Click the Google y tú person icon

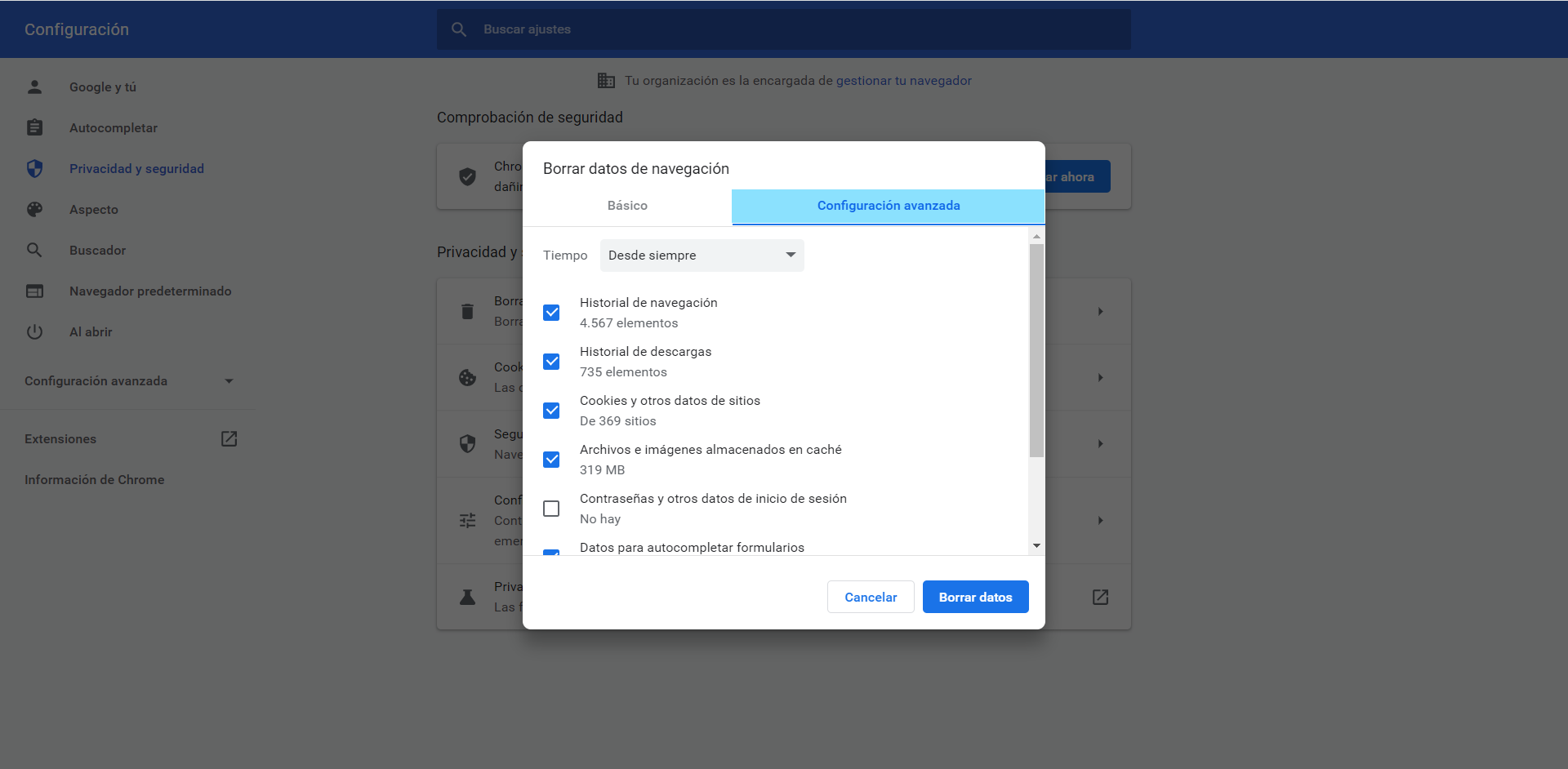(x=34, y=87)
